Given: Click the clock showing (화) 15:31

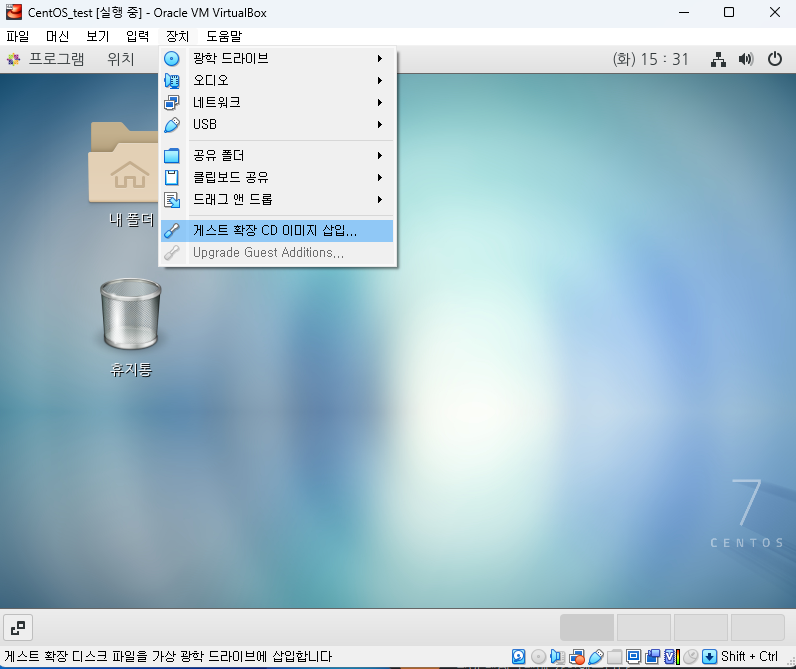Looking at the screenshot, I should (x=650, y=59).
